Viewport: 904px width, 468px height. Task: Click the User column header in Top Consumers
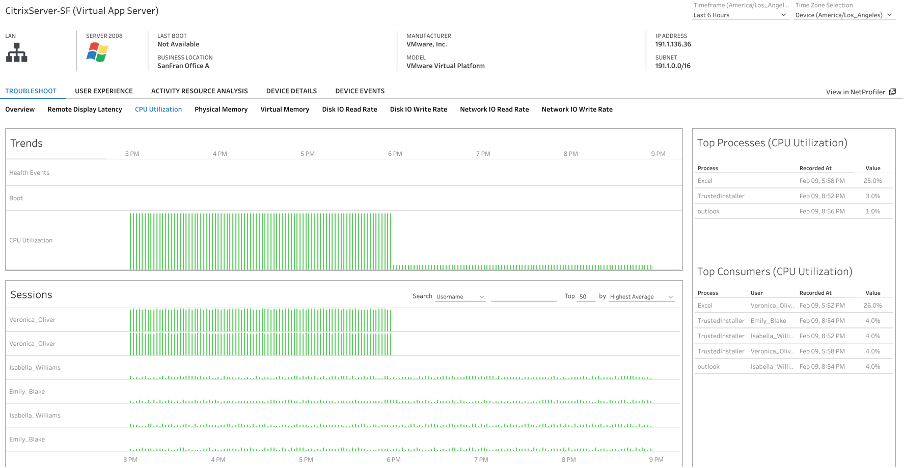coord(756,293)
